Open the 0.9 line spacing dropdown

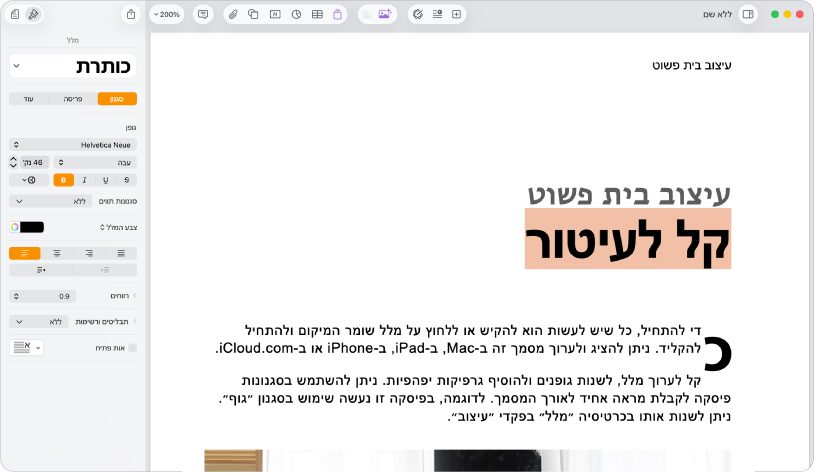pyautogui.click(x=43, y=296)
